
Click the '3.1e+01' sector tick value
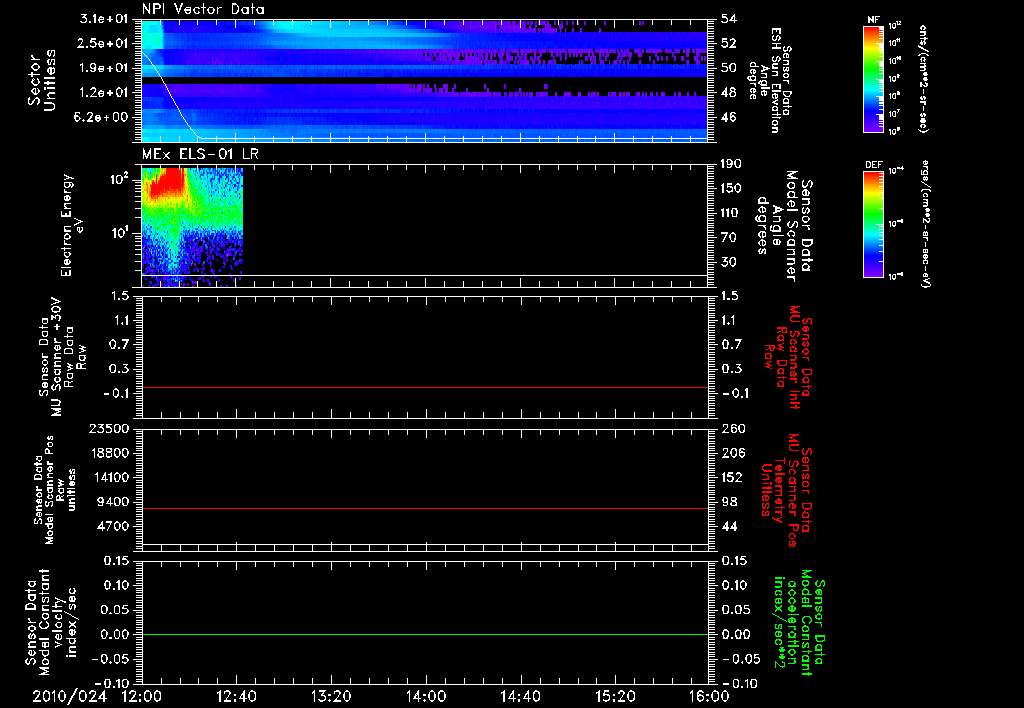104,18
